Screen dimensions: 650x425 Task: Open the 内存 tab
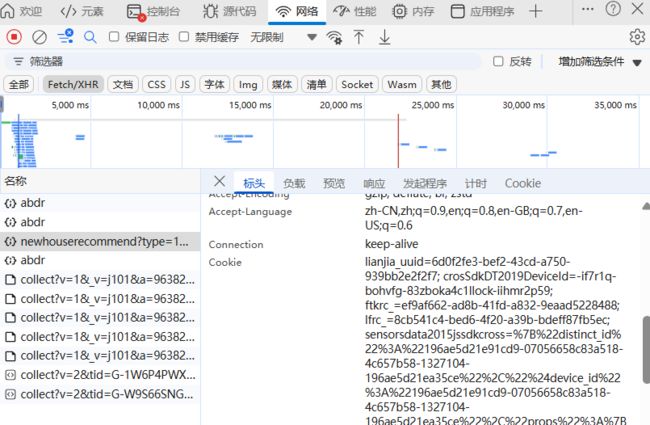pyautogui.click(x=413, y=11)
